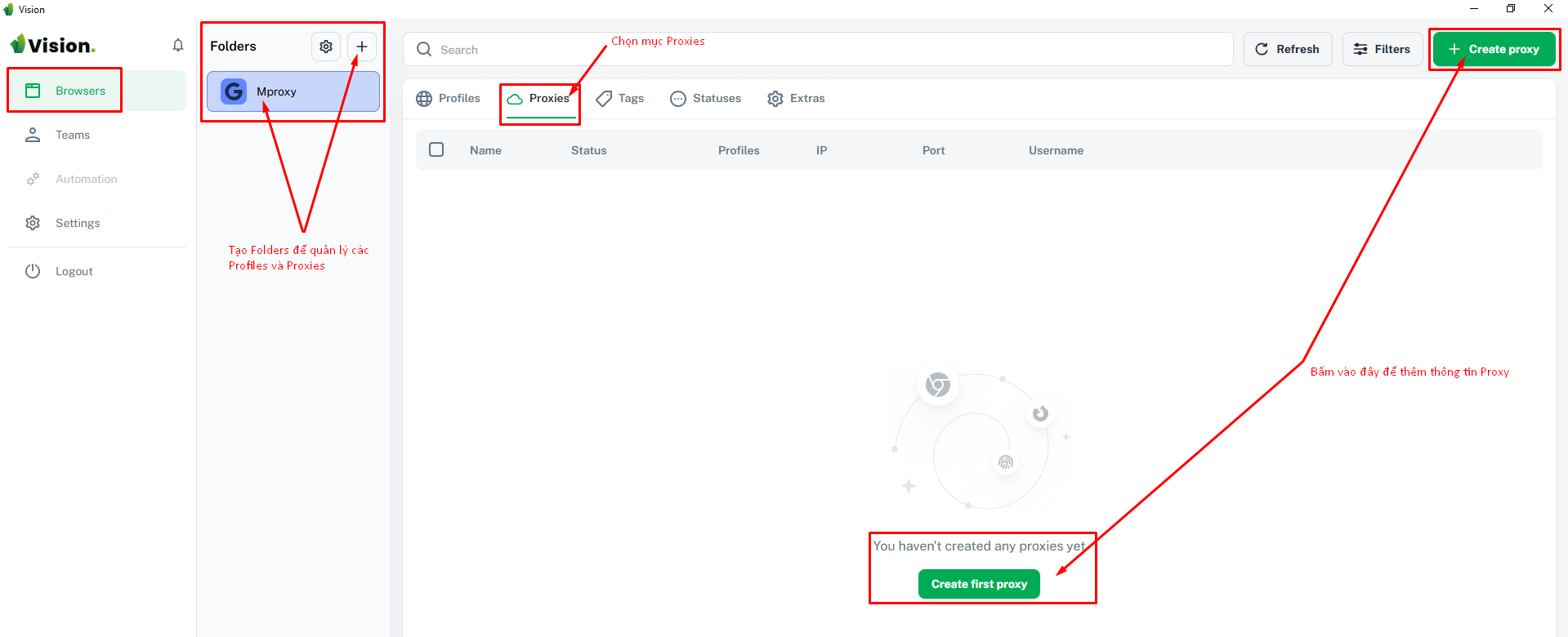Open the Statuses tab
This screenshot has width=1568, height=637.
[x=706, y=98]
